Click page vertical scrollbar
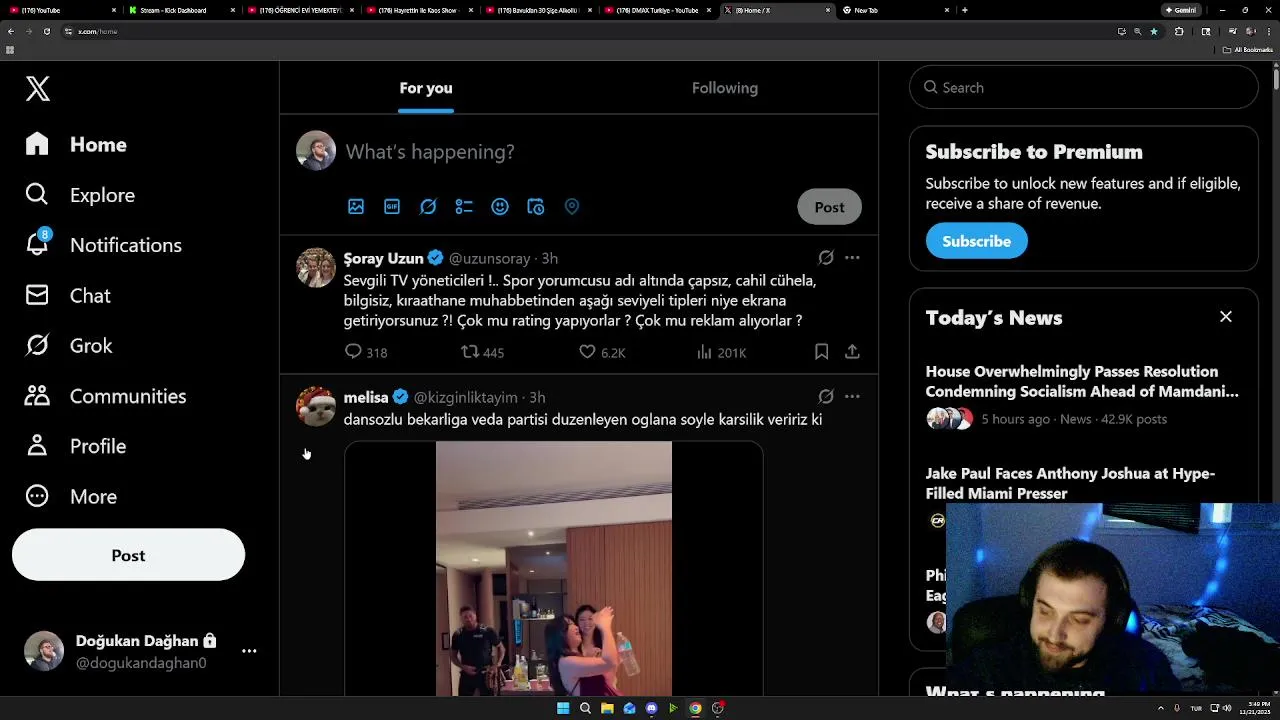 click(x=1275, y=79)
